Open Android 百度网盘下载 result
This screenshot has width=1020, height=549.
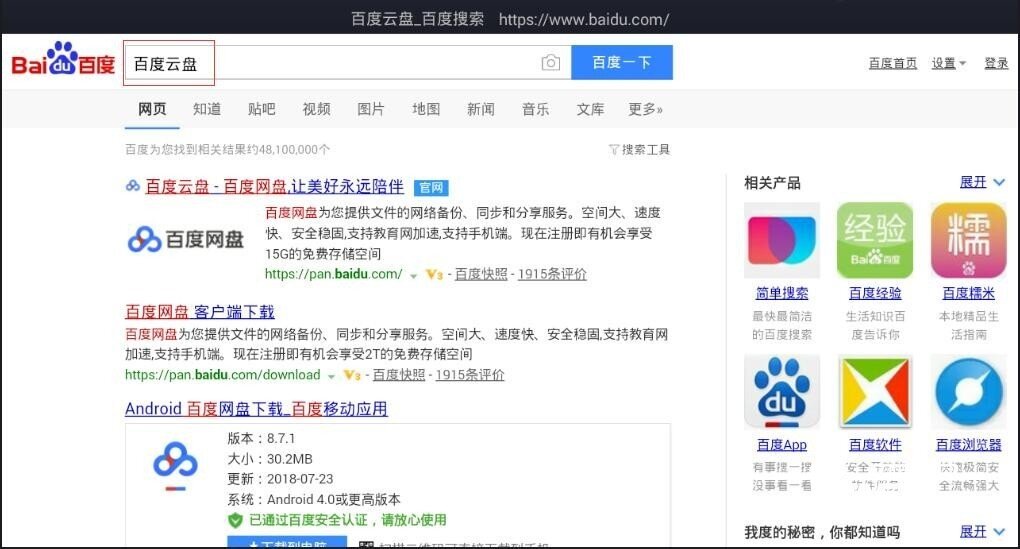pyautogui.click(x=256, y=408)
